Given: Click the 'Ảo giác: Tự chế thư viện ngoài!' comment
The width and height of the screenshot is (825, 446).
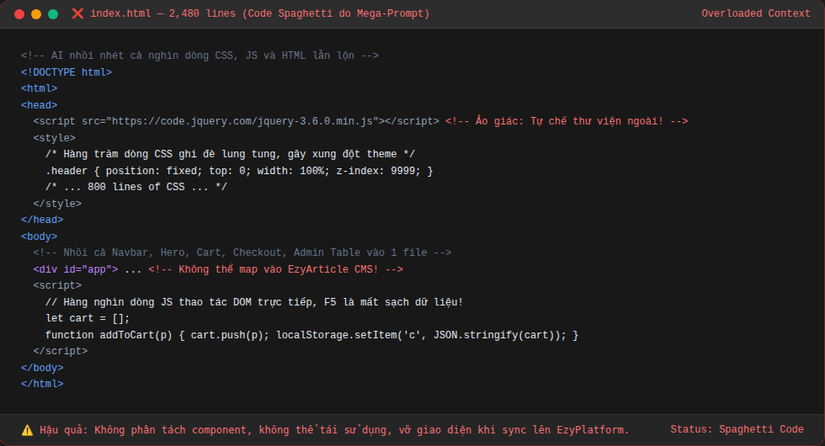Looking at the screenshot, I should point(566,121).
